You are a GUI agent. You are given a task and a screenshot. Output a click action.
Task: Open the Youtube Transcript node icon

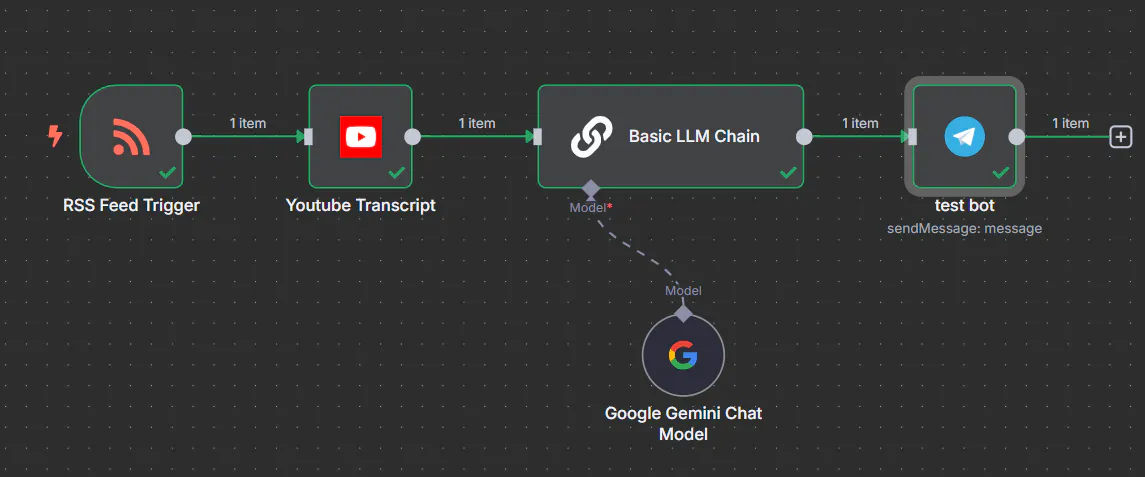point(361,137)
